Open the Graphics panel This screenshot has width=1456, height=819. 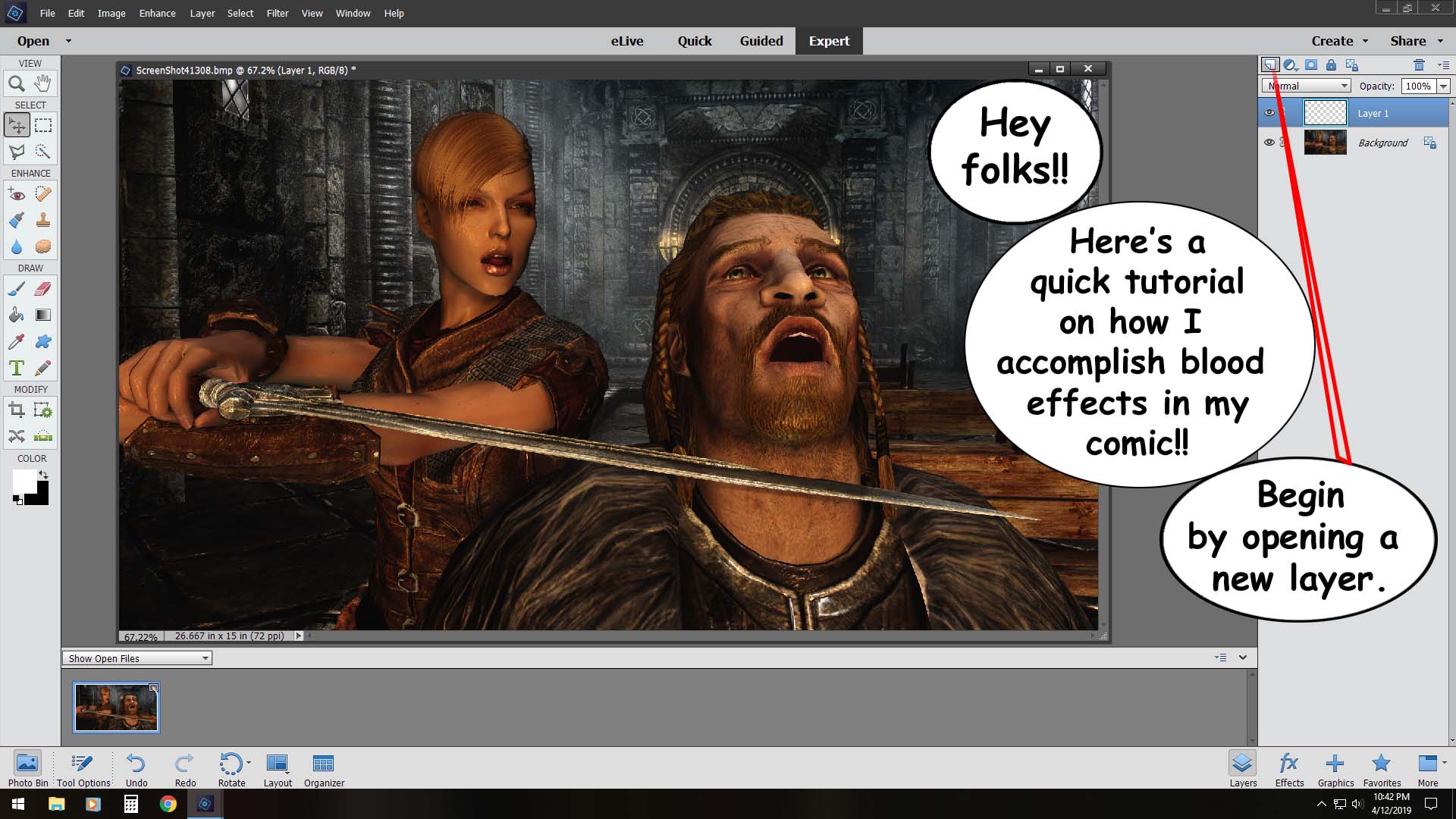tap(1335, 769)
